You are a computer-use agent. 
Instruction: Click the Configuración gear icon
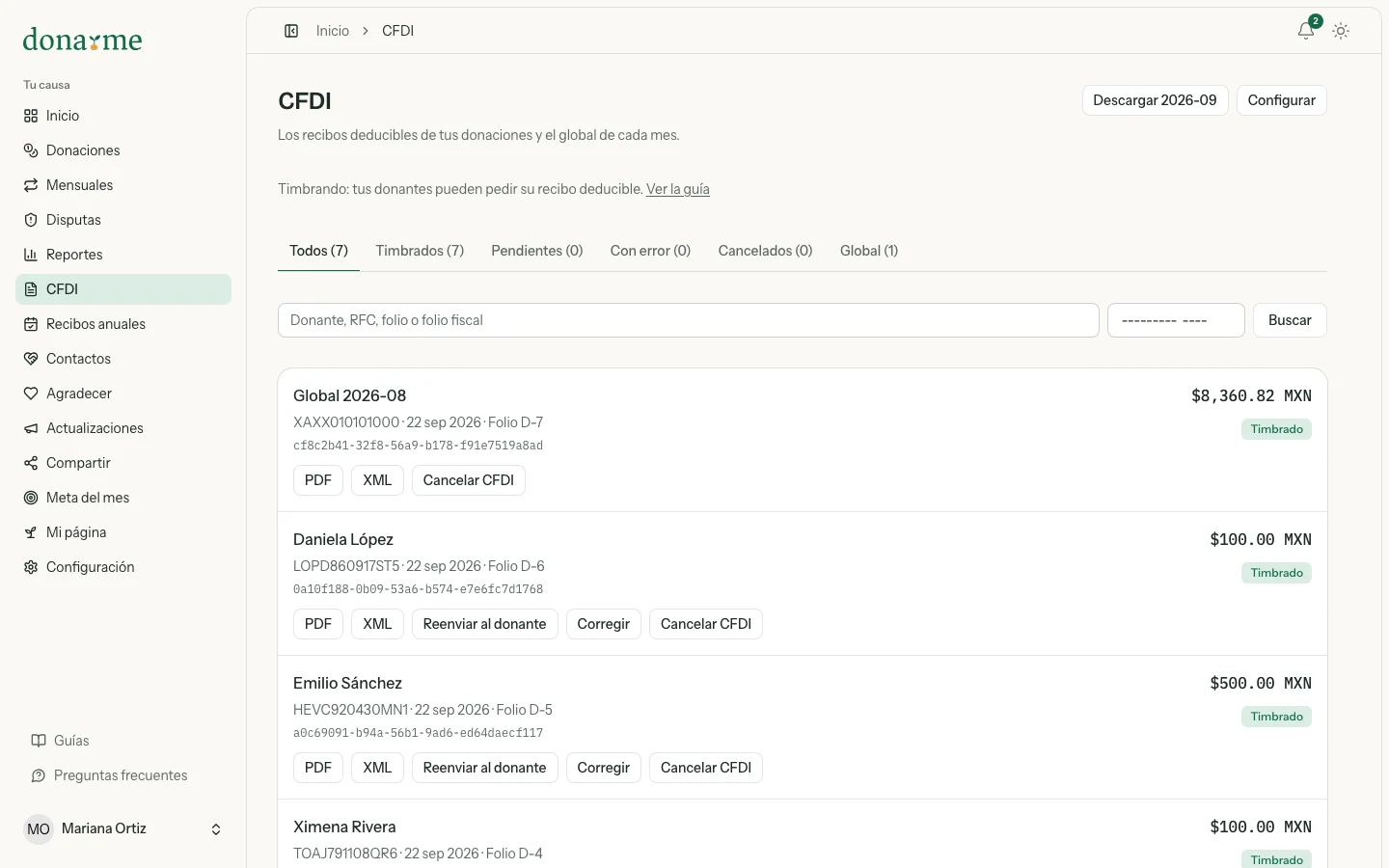[31, 567]
